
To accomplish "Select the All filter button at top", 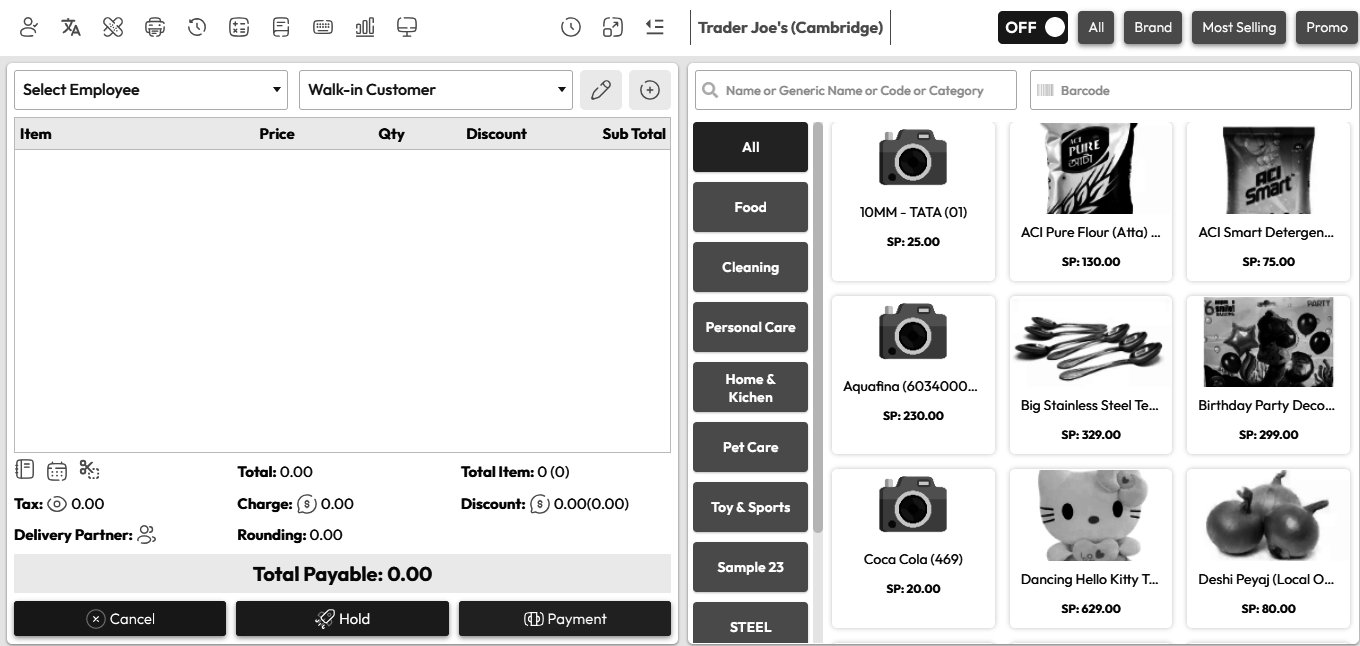I will point(1097,27).
